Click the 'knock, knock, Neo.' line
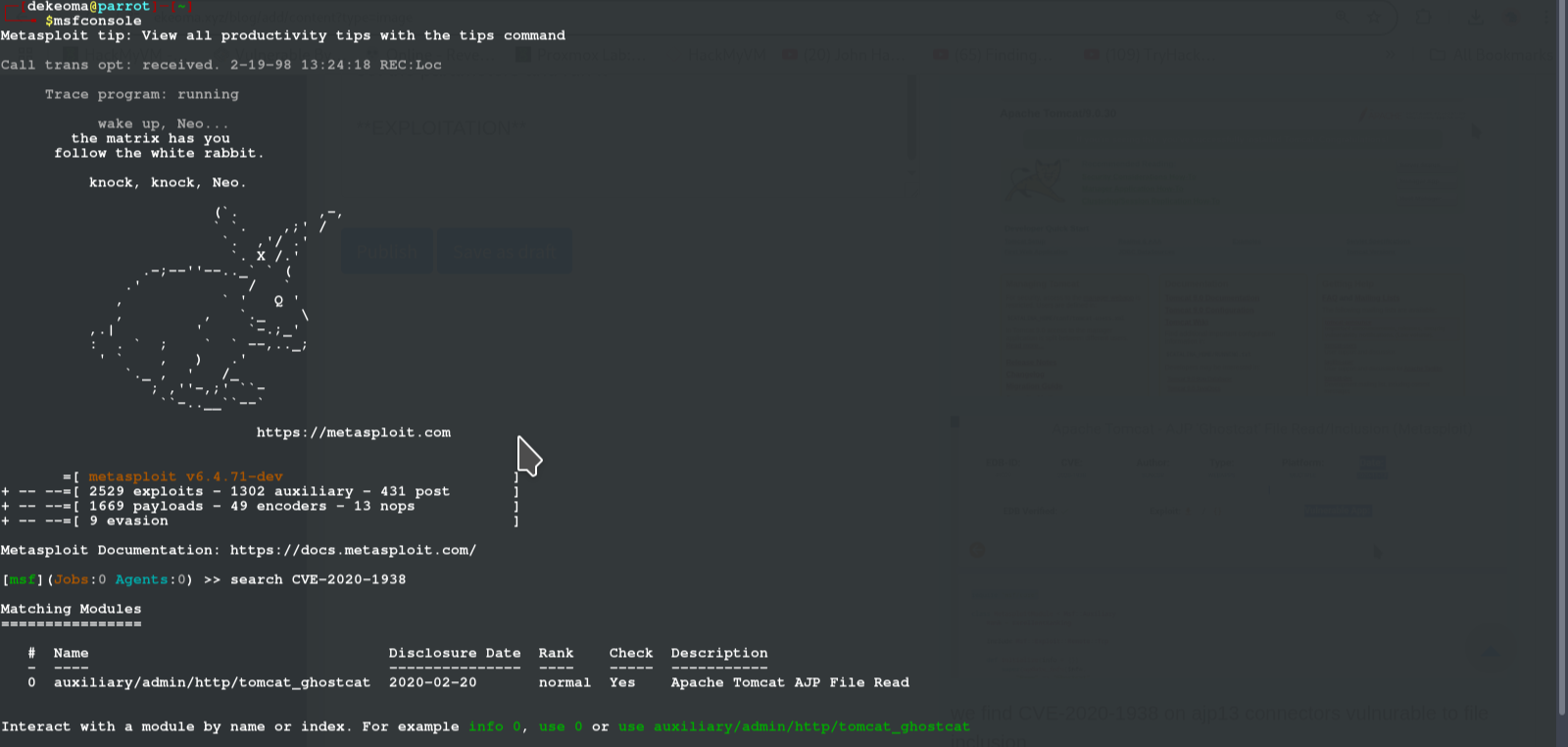The height and width of the screenshot is (747, 1568). pos(168,182)
